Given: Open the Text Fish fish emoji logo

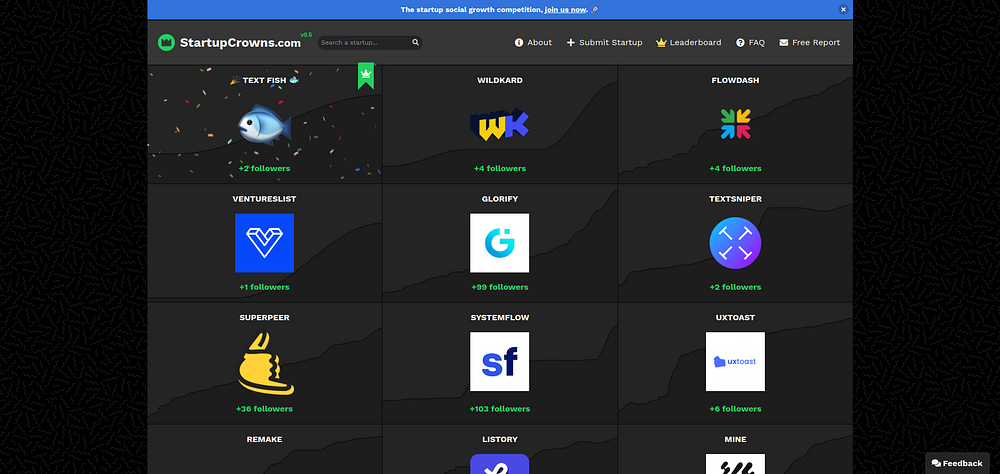Looking at the screenshot, I should click(265, 124).
